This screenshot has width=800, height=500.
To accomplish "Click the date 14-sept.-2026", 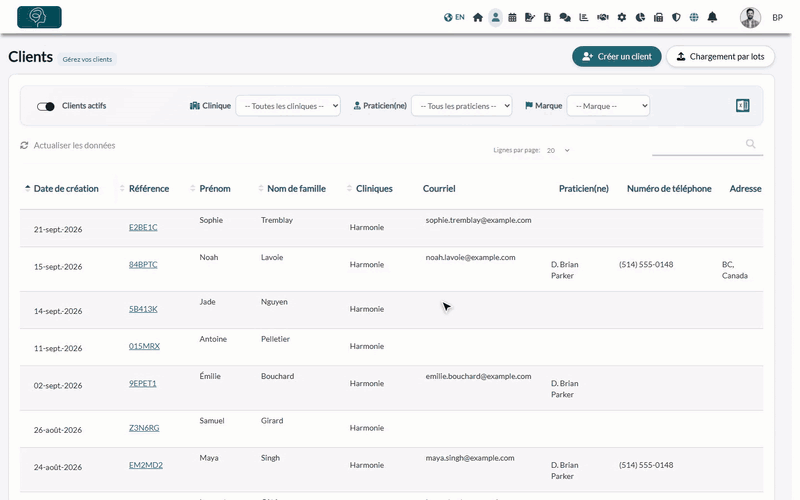I will [58, 311].
